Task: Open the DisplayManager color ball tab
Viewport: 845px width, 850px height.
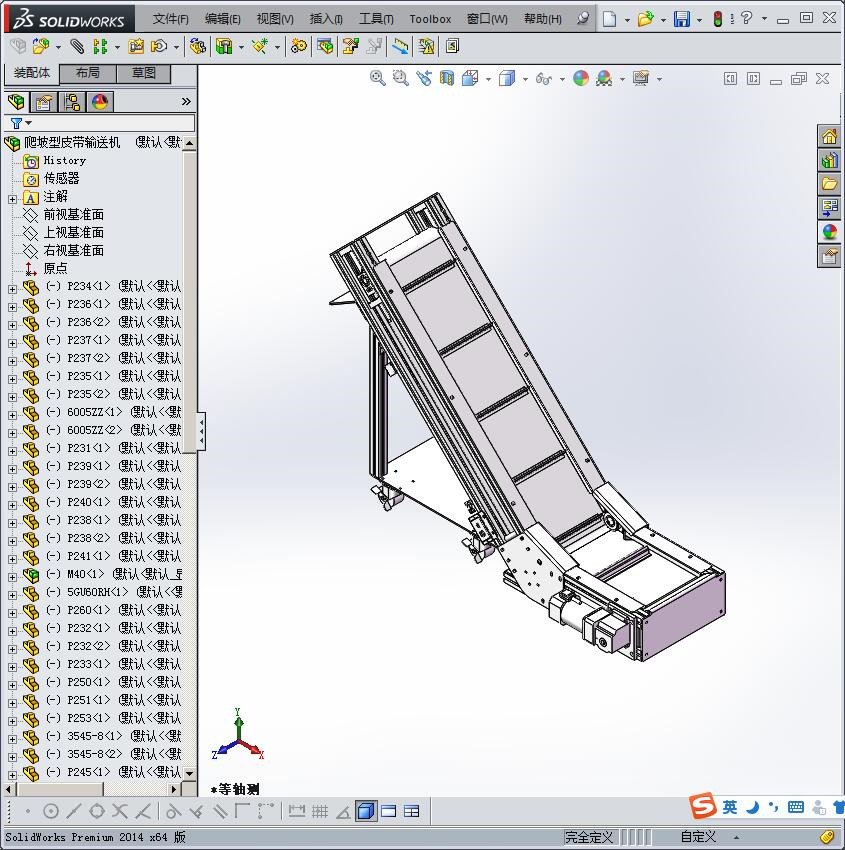Action: point(100,102)
